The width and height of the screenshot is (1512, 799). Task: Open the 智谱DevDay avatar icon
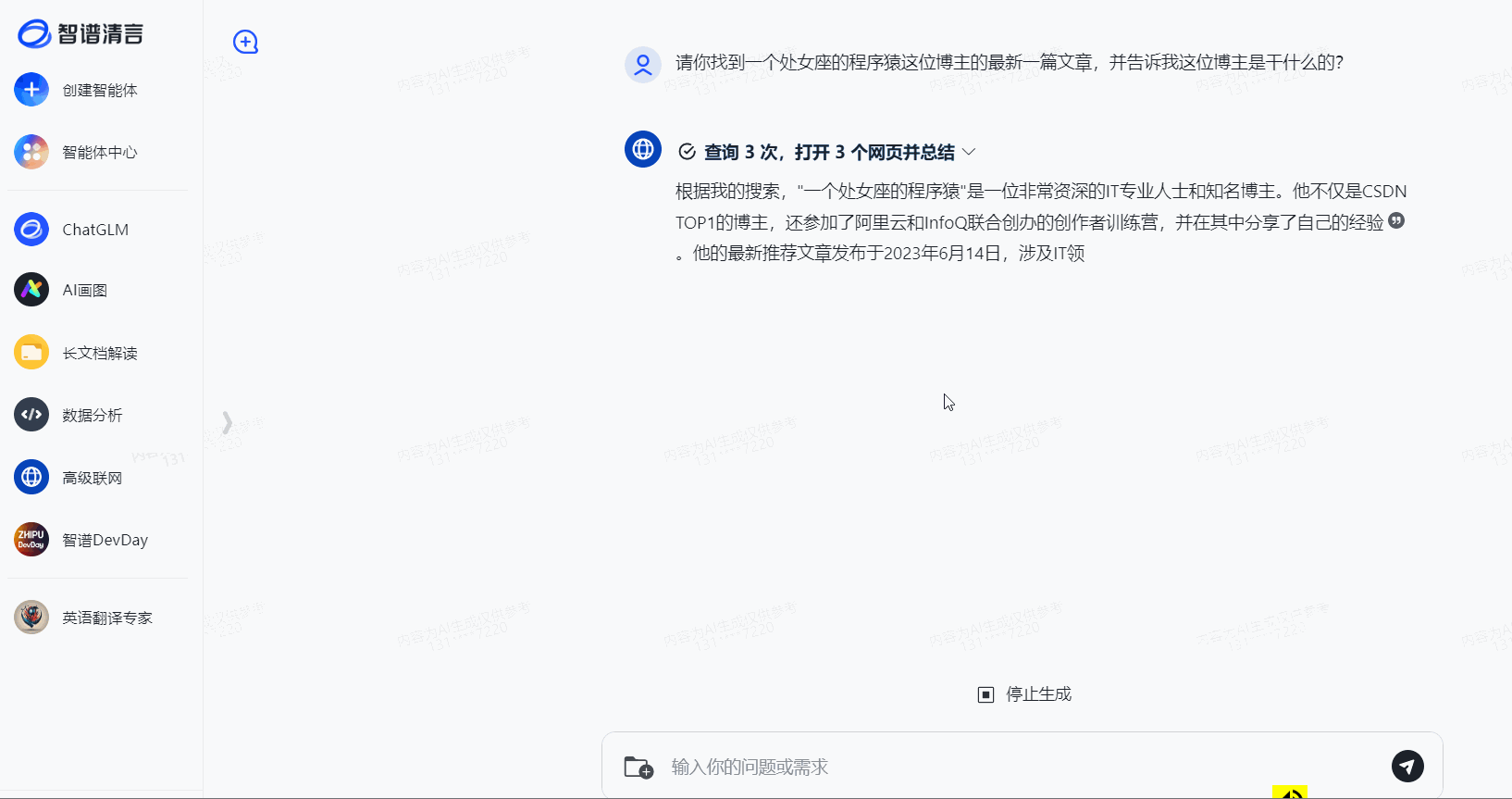31,540
